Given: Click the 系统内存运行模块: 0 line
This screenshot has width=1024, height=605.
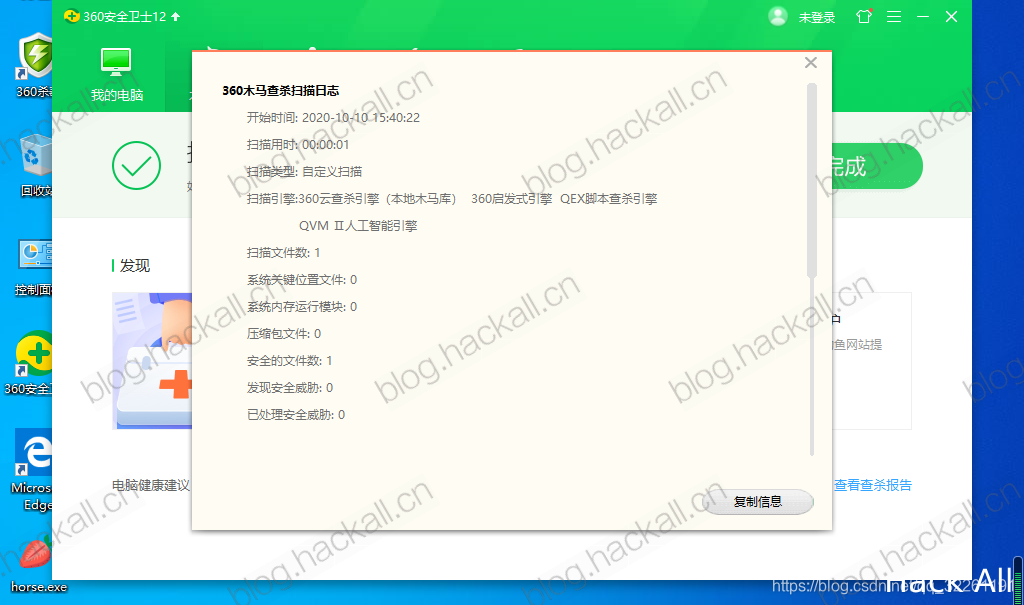Looking at the screenshot, I should coord(302,306).
